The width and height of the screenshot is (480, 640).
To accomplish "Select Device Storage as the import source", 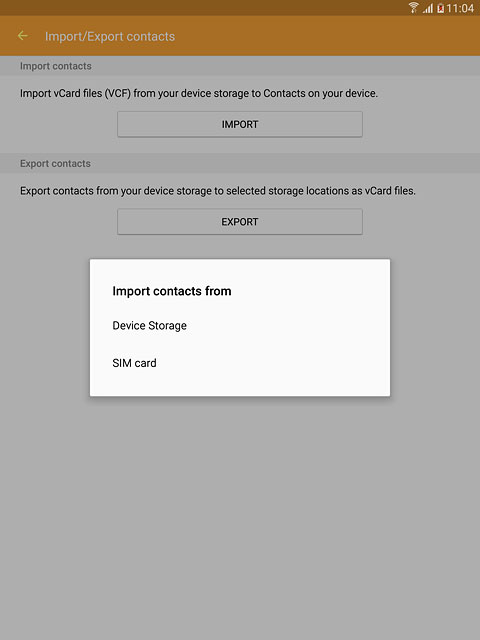I will pyautogui.click(x=240, y=325).
